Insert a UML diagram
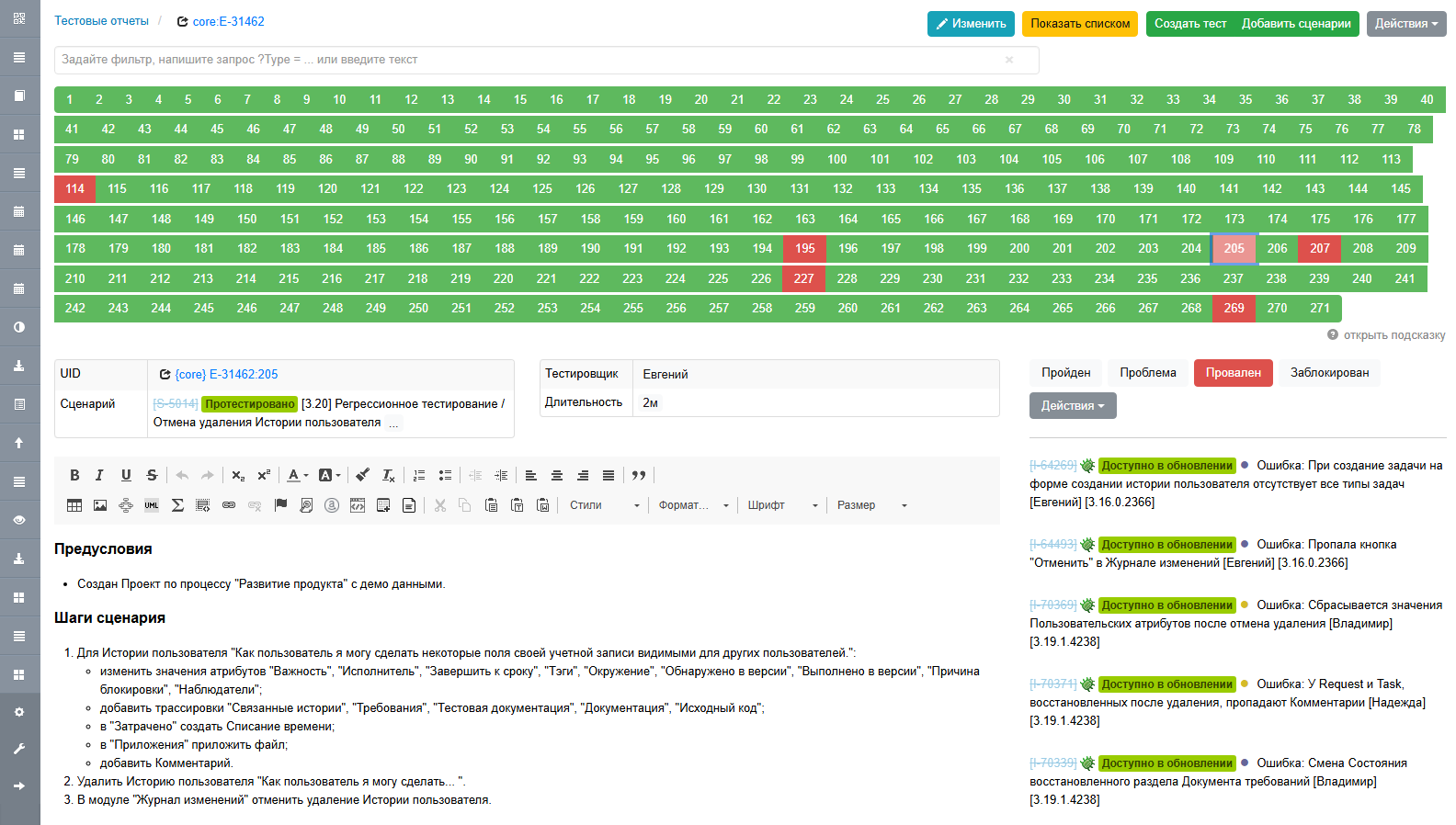This screenshot has width=1456, height=825. (x=152, y=505)
